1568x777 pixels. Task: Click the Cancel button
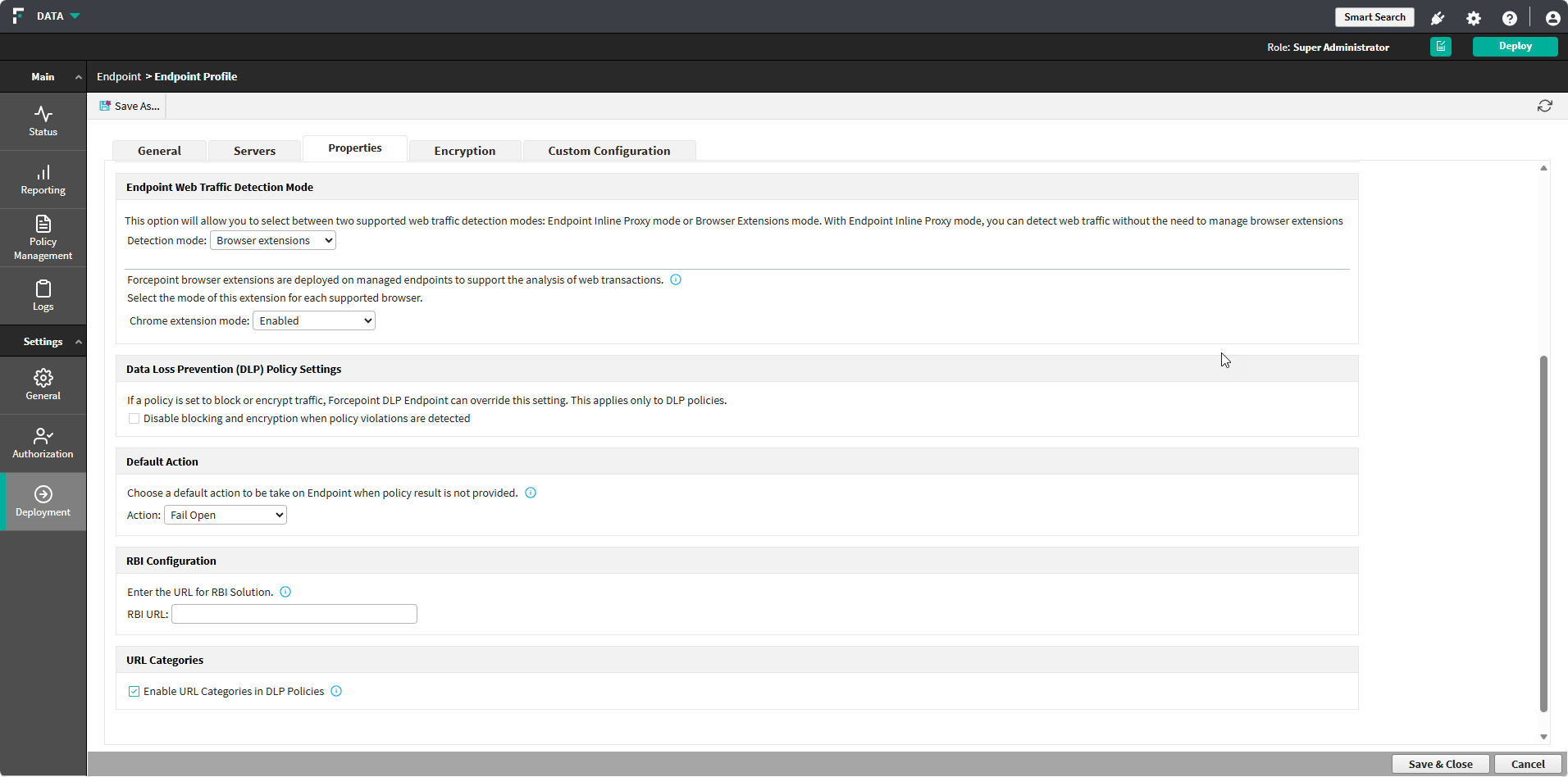pos(1528,764)
